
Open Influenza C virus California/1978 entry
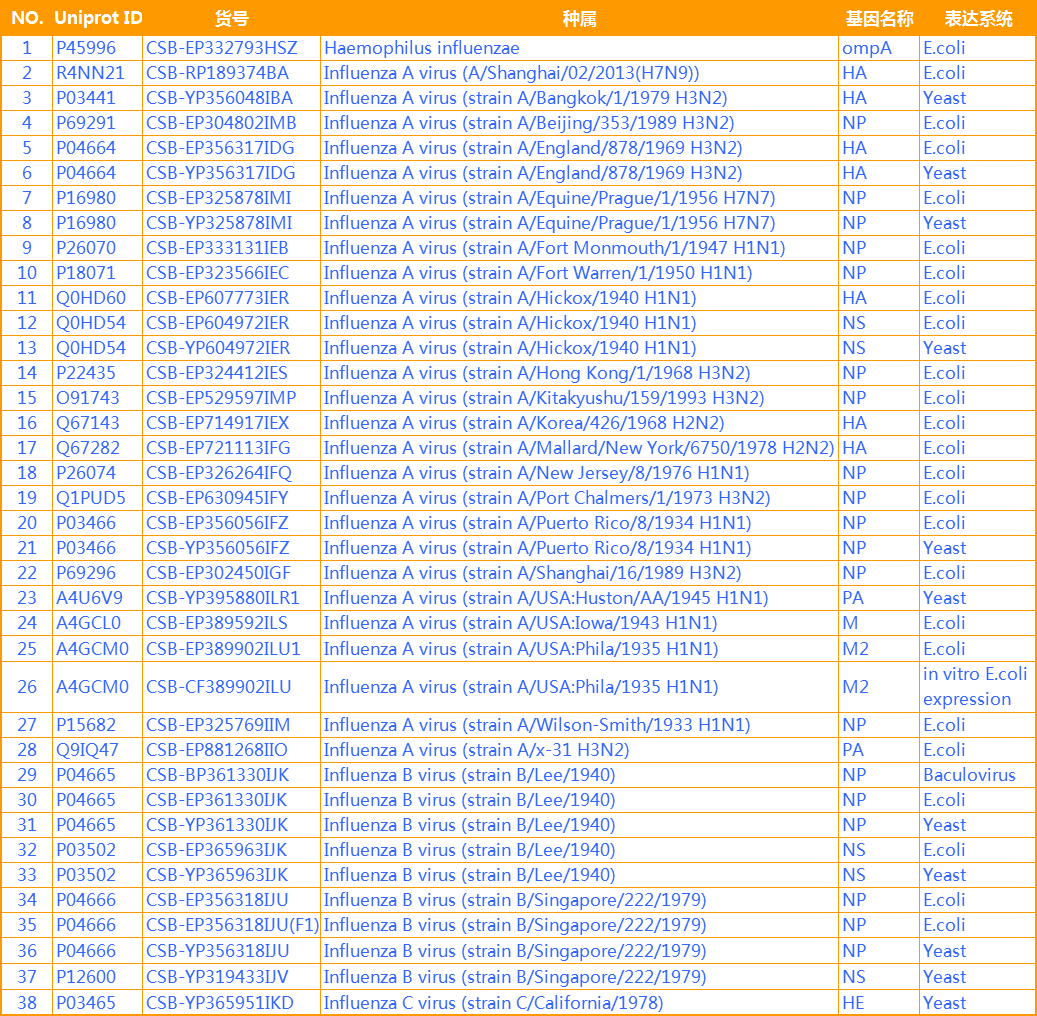click(x=493, y=1002)
